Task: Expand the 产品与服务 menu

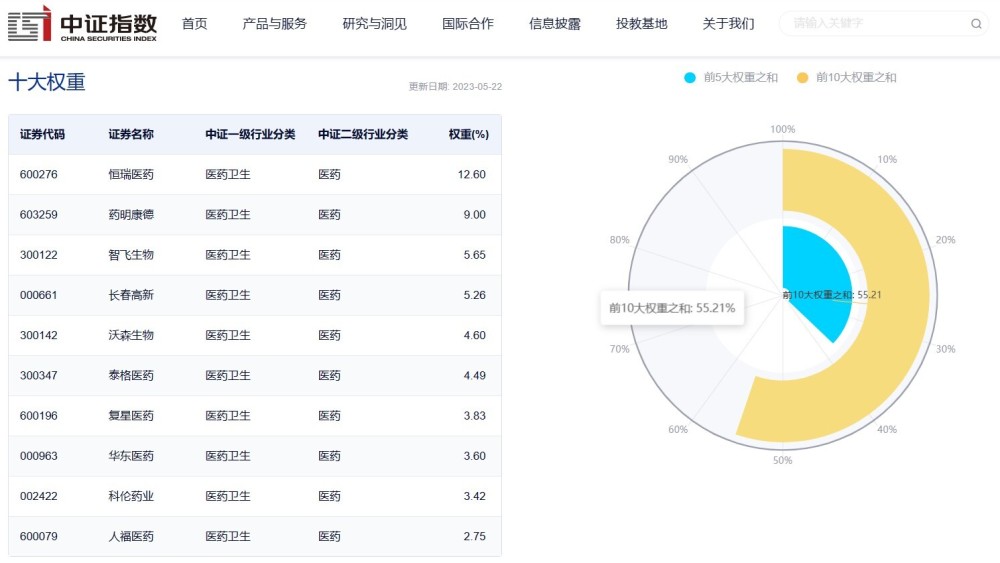Action: tap(275, 24)
